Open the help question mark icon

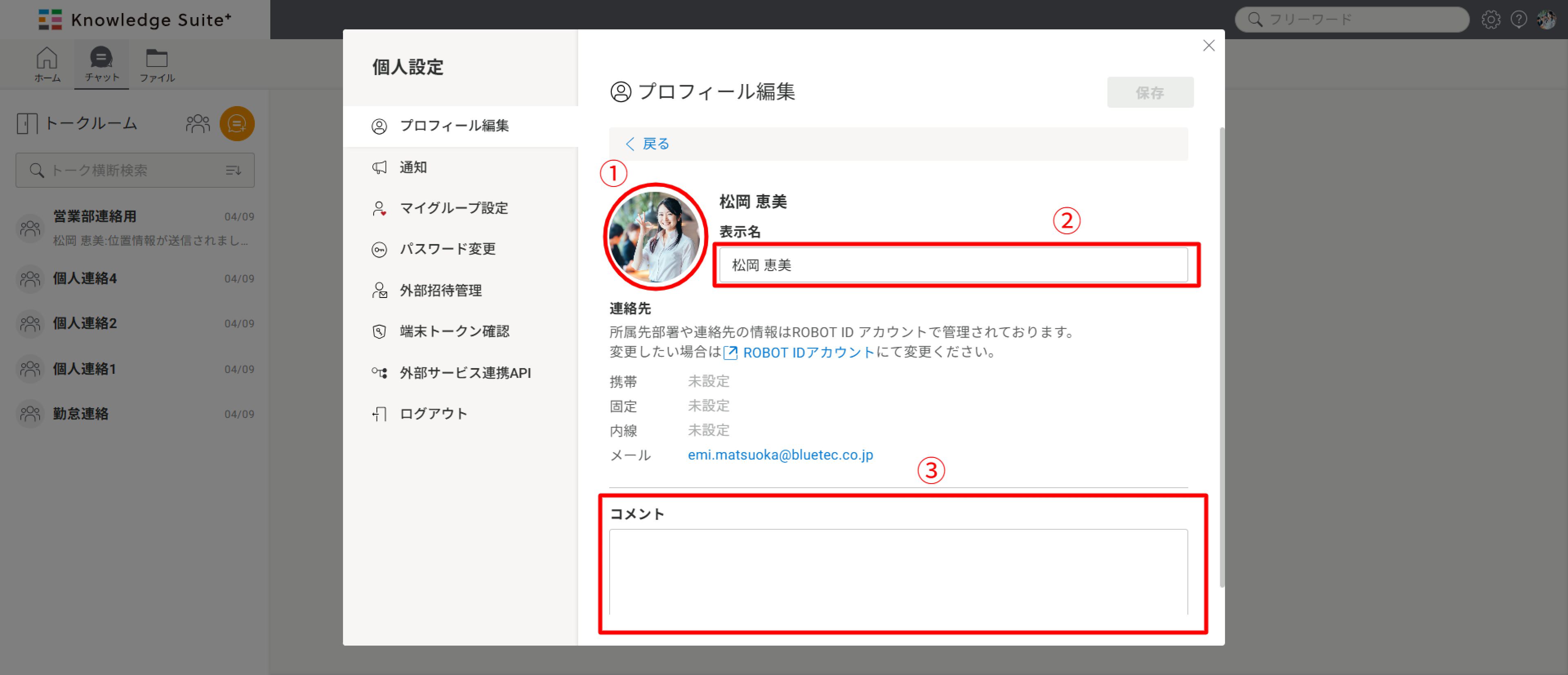[1518, 20]
